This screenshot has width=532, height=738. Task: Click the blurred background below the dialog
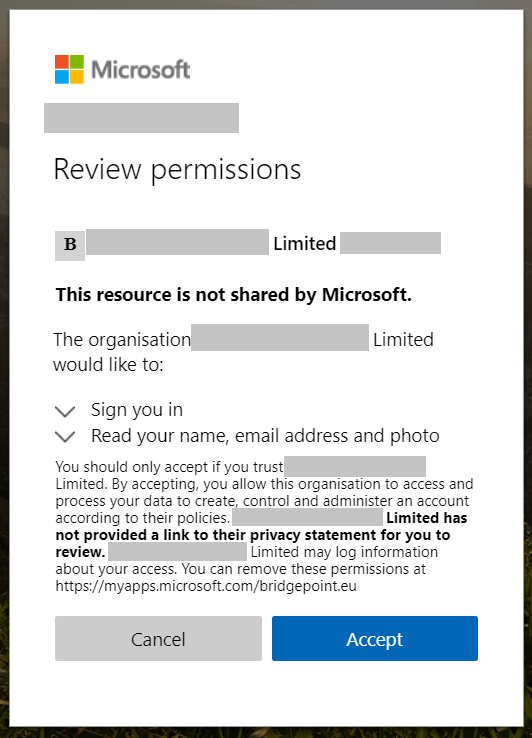coord(266,732)
